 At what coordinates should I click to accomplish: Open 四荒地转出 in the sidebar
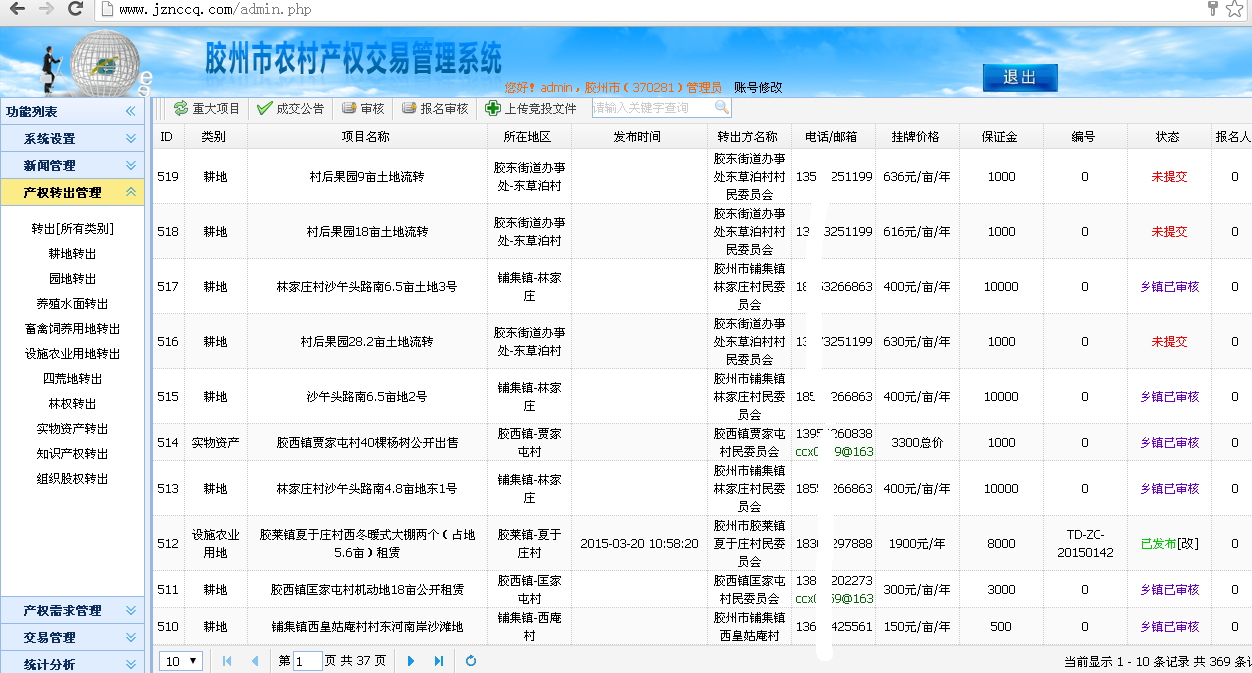coord(73,379)
